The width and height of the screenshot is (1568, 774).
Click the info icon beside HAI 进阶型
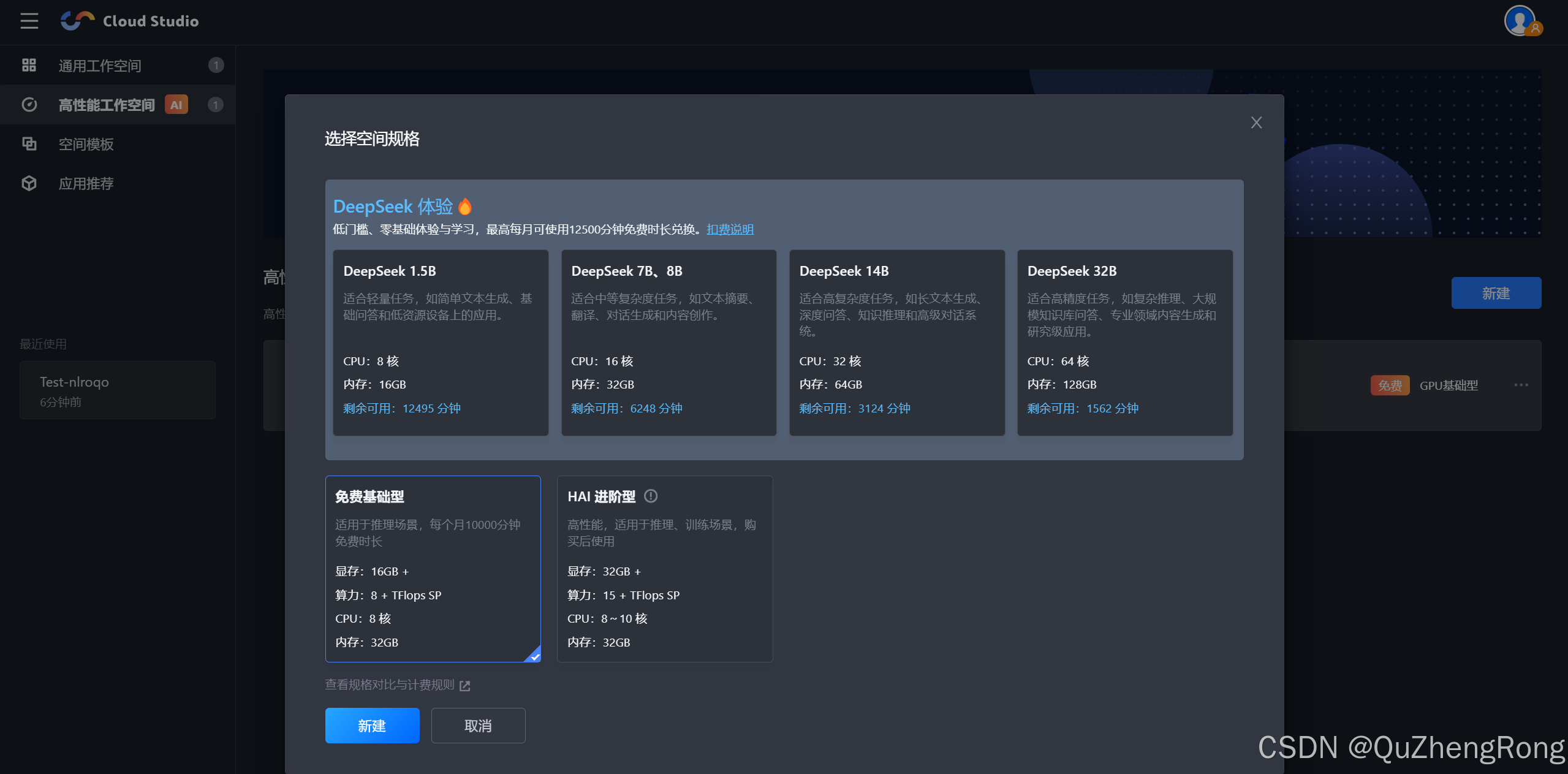[x=651, y=496]
